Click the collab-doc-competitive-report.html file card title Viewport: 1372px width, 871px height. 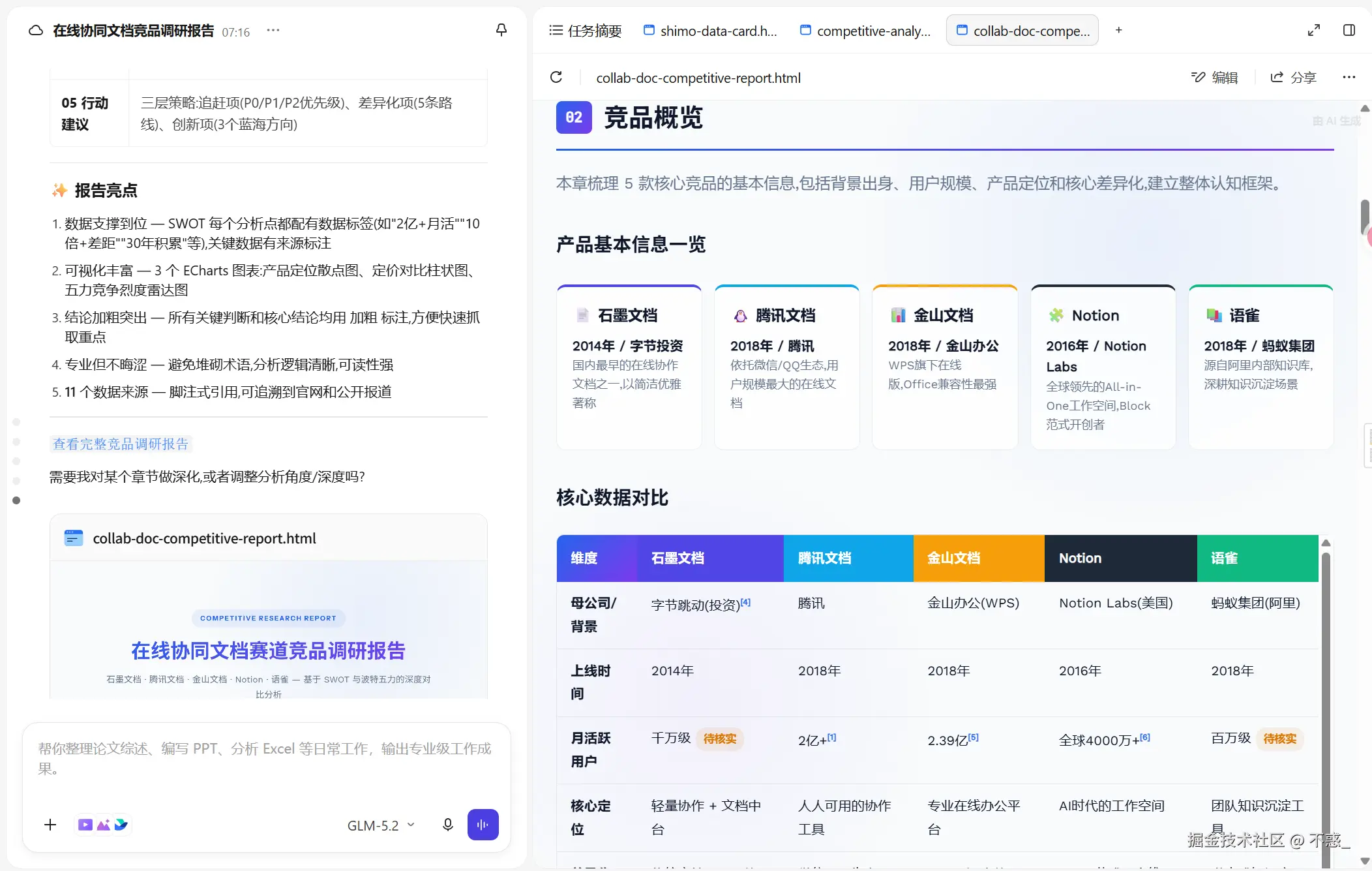tap(204, 538)
